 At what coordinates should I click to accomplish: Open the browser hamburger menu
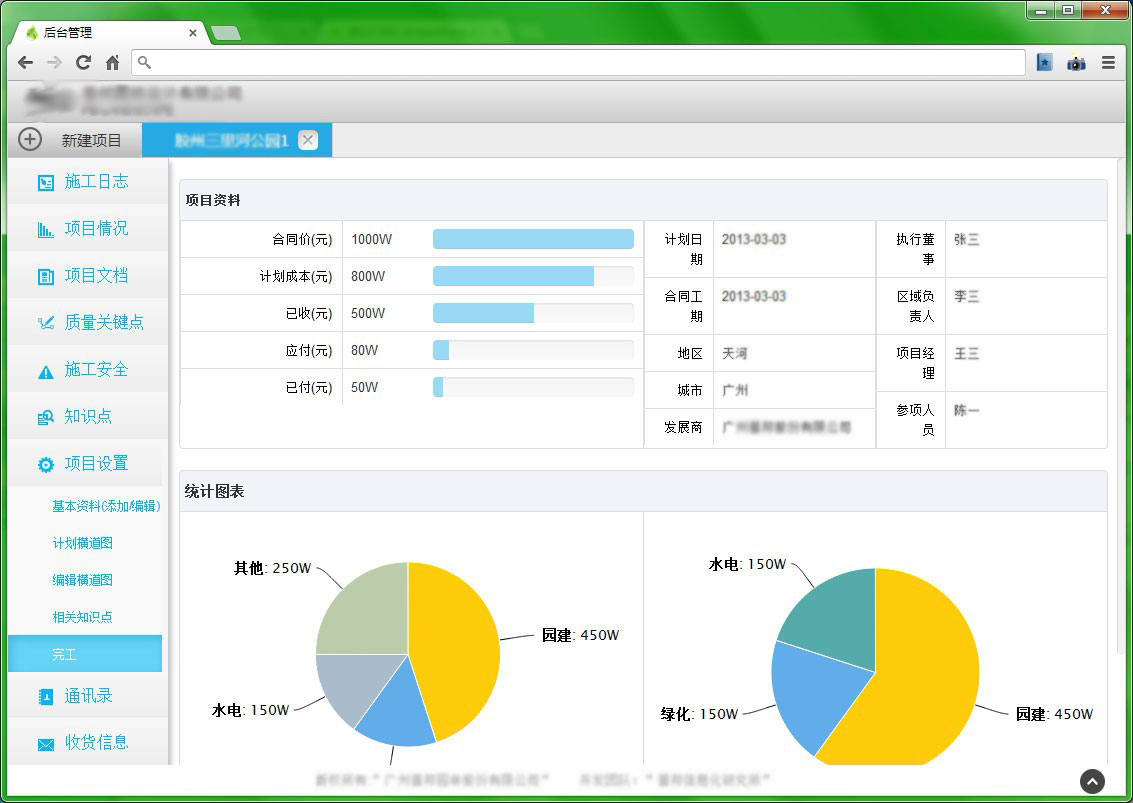pyautogui.click(x=1108, y=62)
